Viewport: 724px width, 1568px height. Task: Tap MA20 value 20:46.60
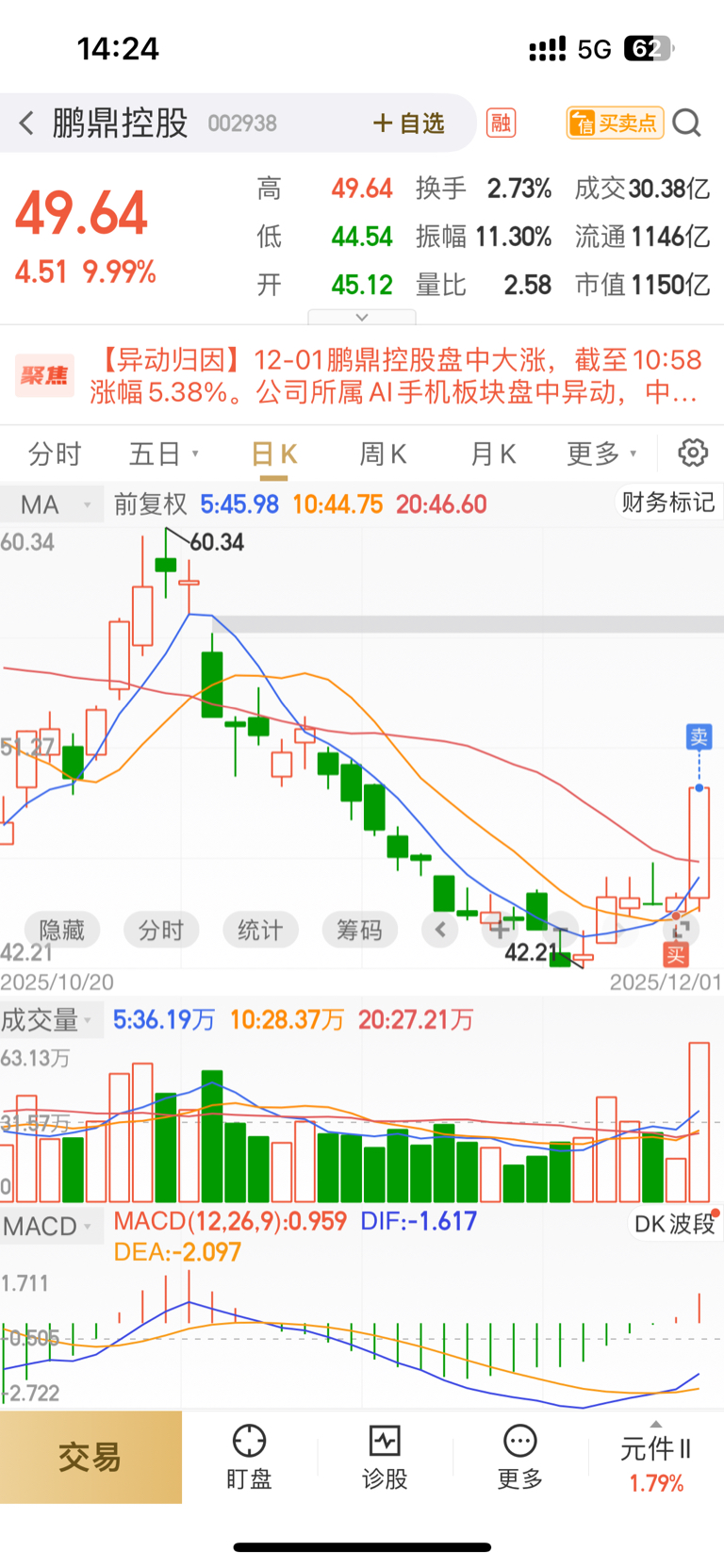[x=441, y=504]
